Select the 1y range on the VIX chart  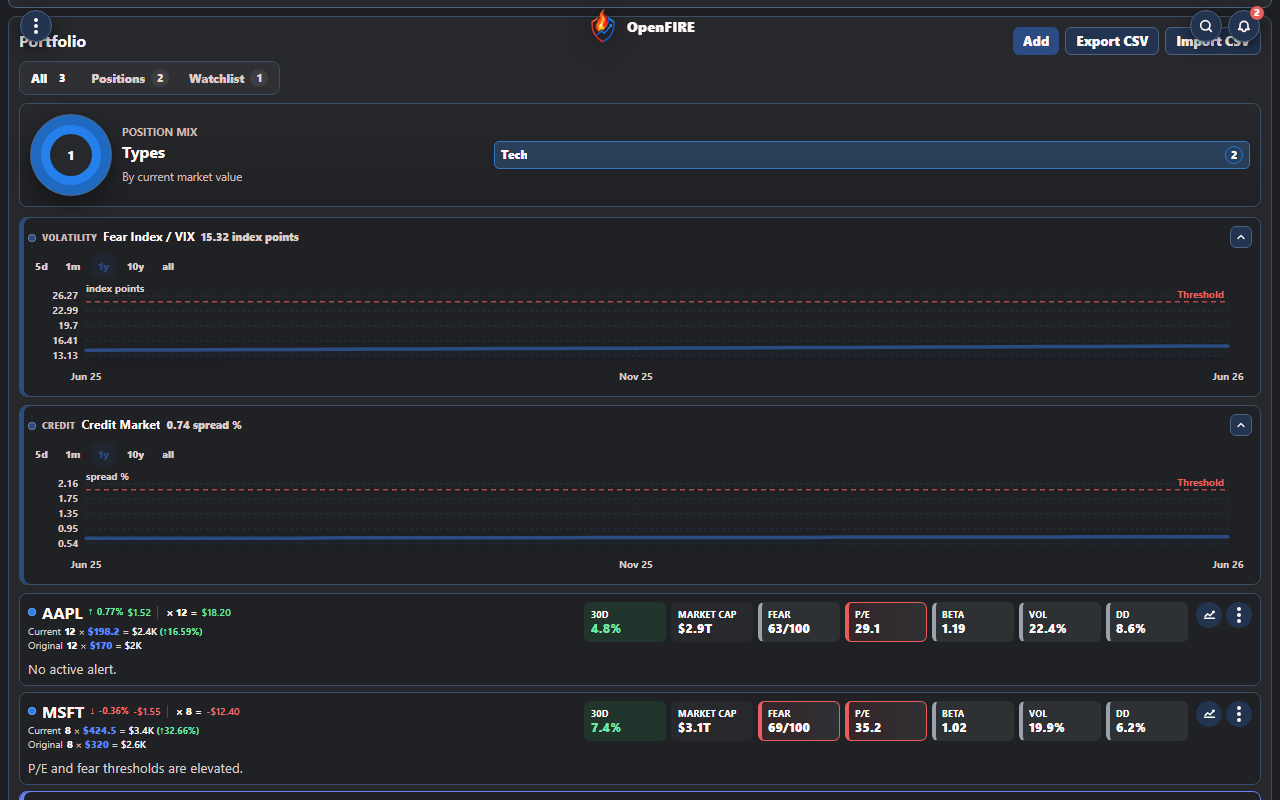tap(103, 267)
